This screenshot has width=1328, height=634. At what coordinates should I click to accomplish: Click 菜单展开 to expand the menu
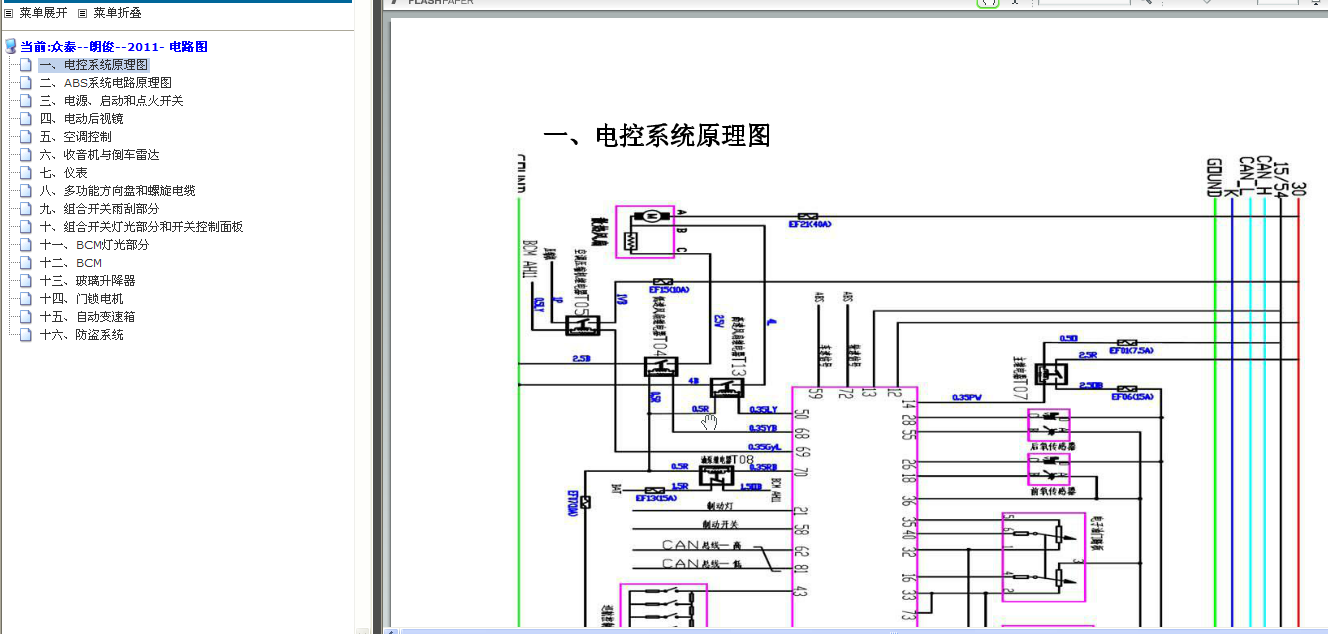pos(43,13)
